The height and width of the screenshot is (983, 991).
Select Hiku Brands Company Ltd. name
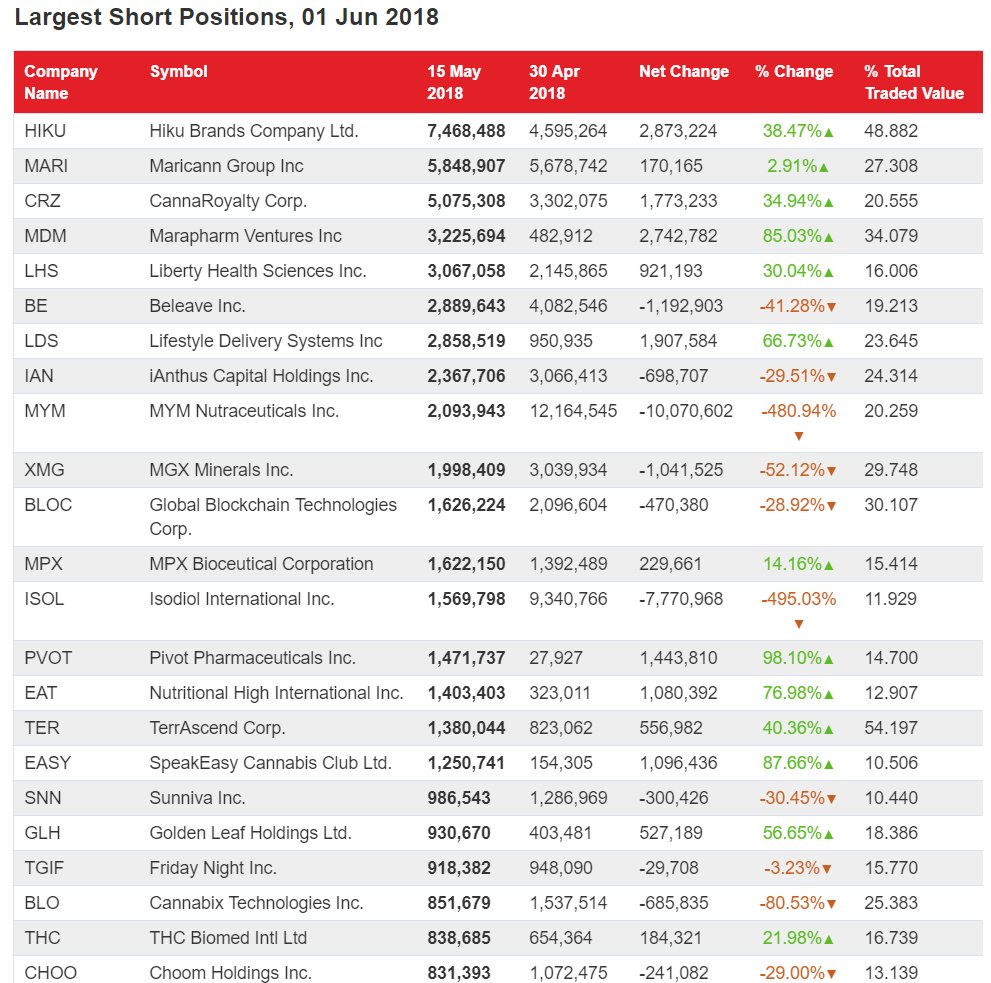coord(254,131)
